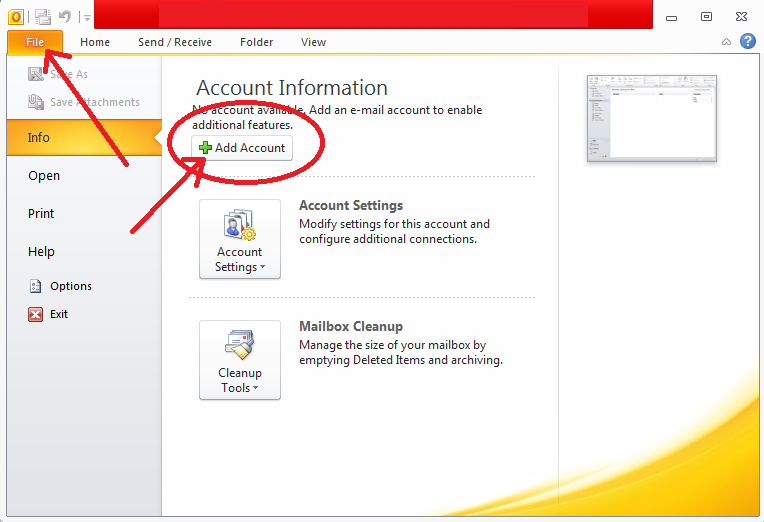Switch to the View tab
The height and width of the screenshot is (522, 764).
tap(313, 42)
